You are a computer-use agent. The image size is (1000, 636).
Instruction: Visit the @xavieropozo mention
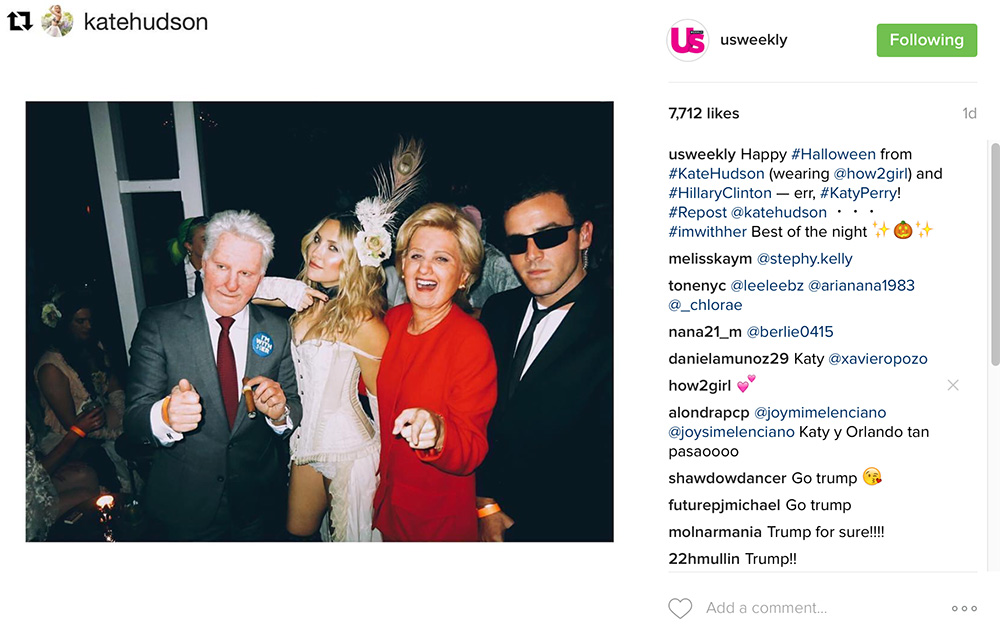click(878, 359)
